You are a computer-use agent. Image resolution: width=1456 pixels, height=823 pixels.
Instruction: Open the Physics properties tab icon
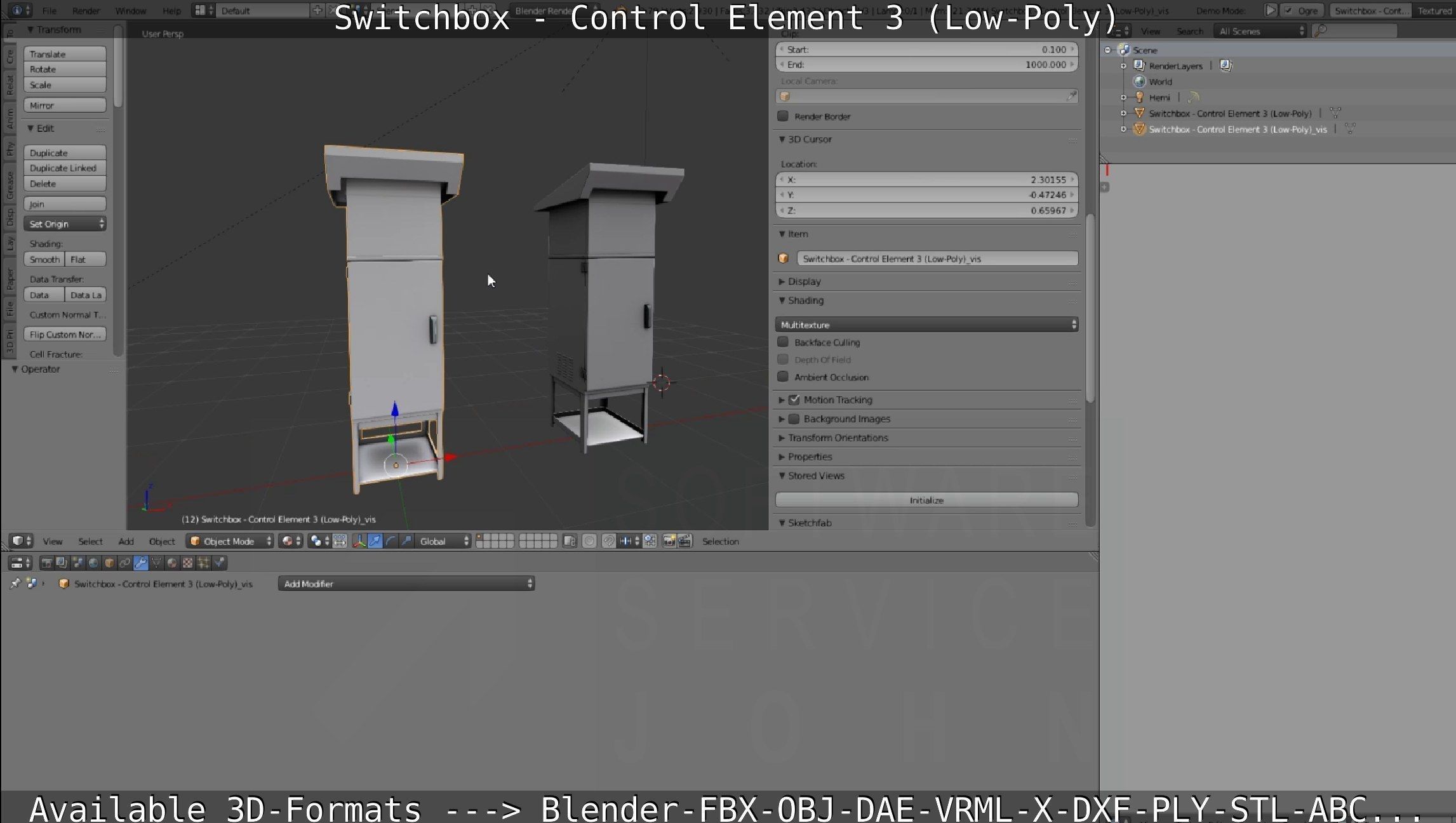point(220,563)
